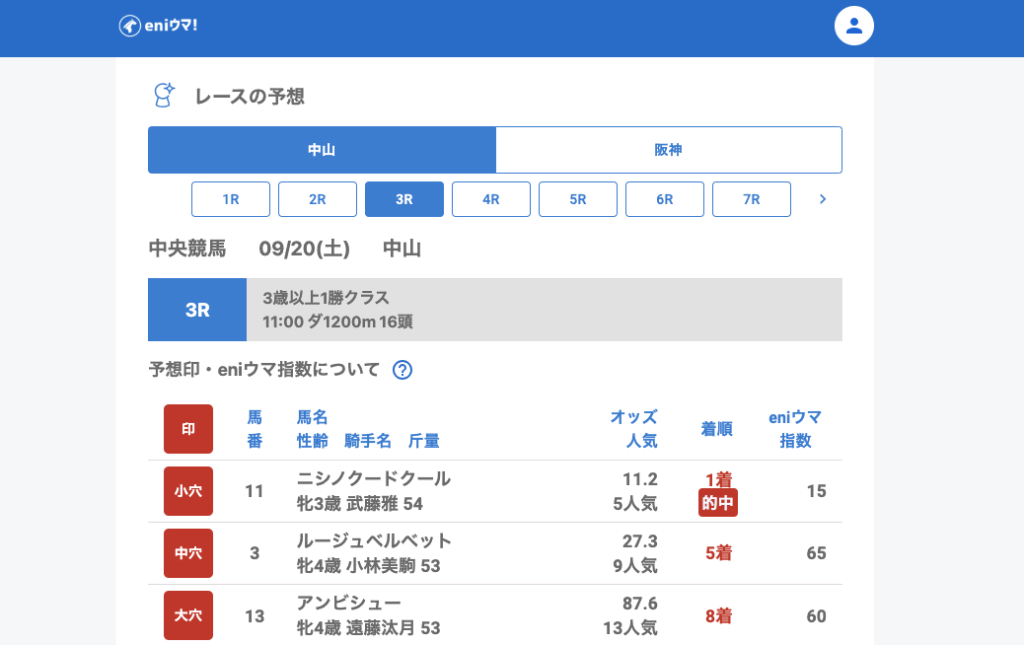
Task: Switch to the 中山 racecourse tab
Action: (321, 150)
